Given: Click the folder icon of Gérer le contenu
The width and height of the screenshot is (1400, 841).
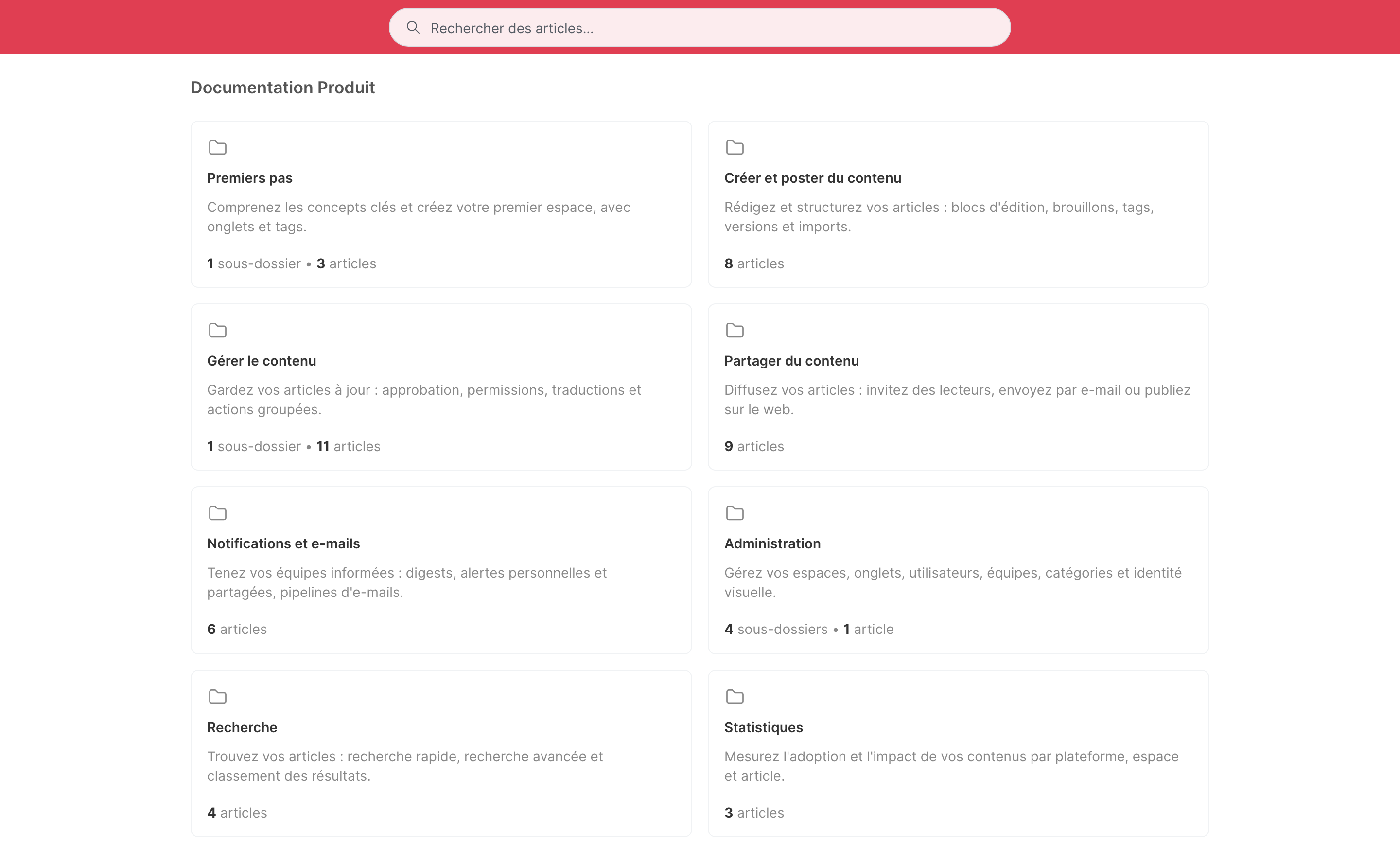Looking at the screenshot, I should point(218,331).
